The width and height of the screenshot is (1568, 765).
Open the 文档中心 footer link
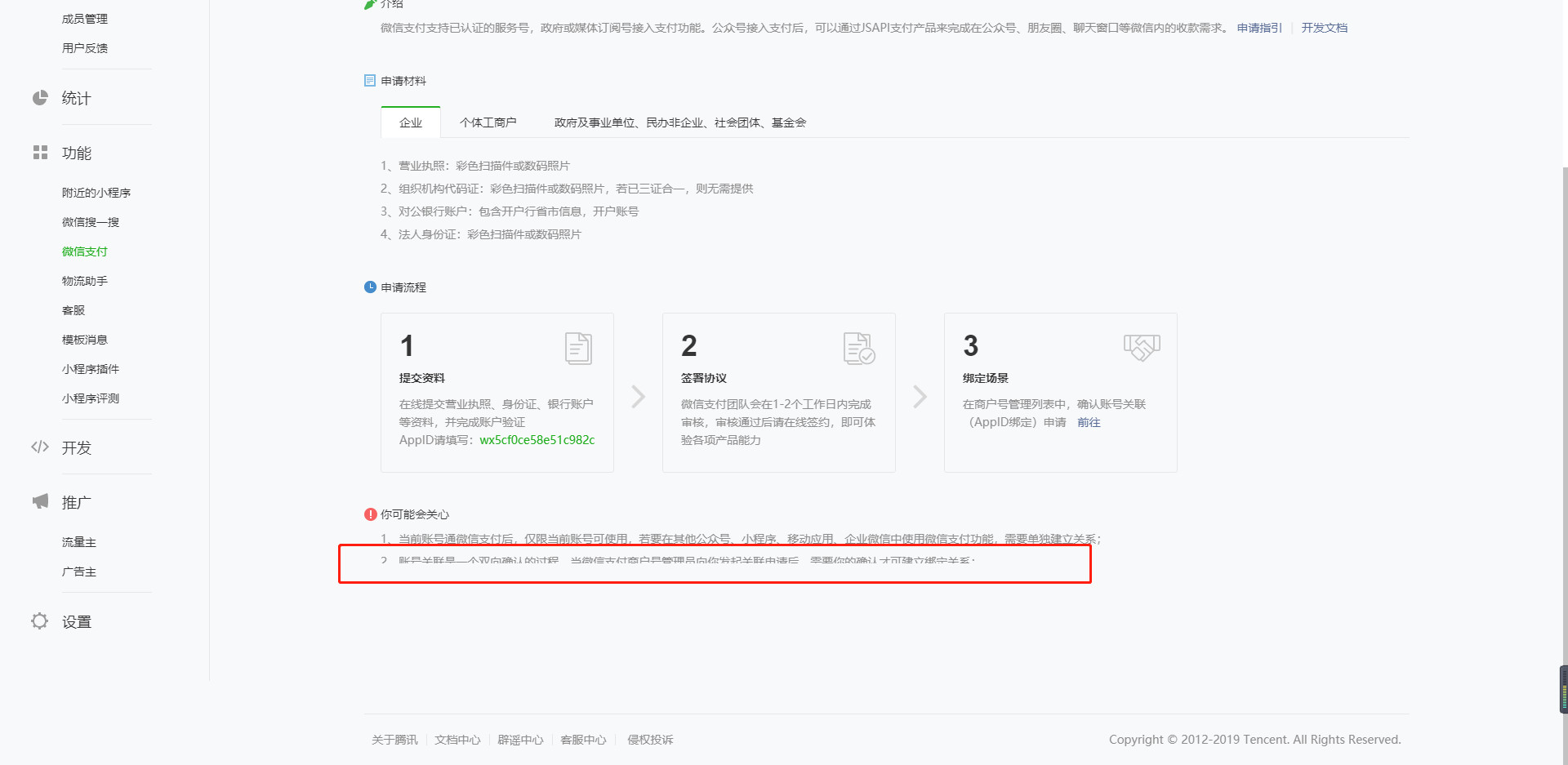[x=457, y=740]
